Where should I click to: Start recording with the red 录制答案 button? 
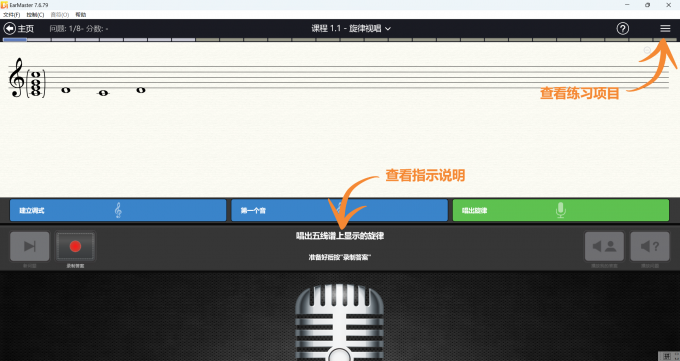[x=75, y=246]
